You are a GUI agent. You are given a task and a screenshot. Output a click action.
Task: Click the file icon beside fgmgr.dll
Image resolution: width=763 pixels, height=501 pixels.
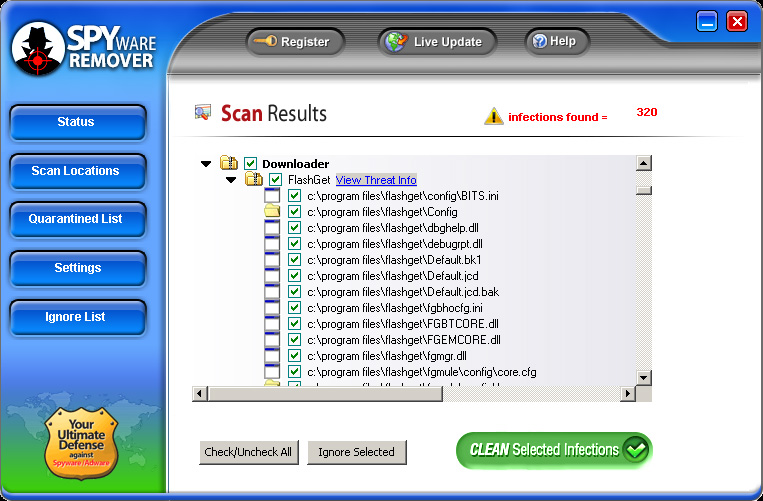click(x=272, y=356)
